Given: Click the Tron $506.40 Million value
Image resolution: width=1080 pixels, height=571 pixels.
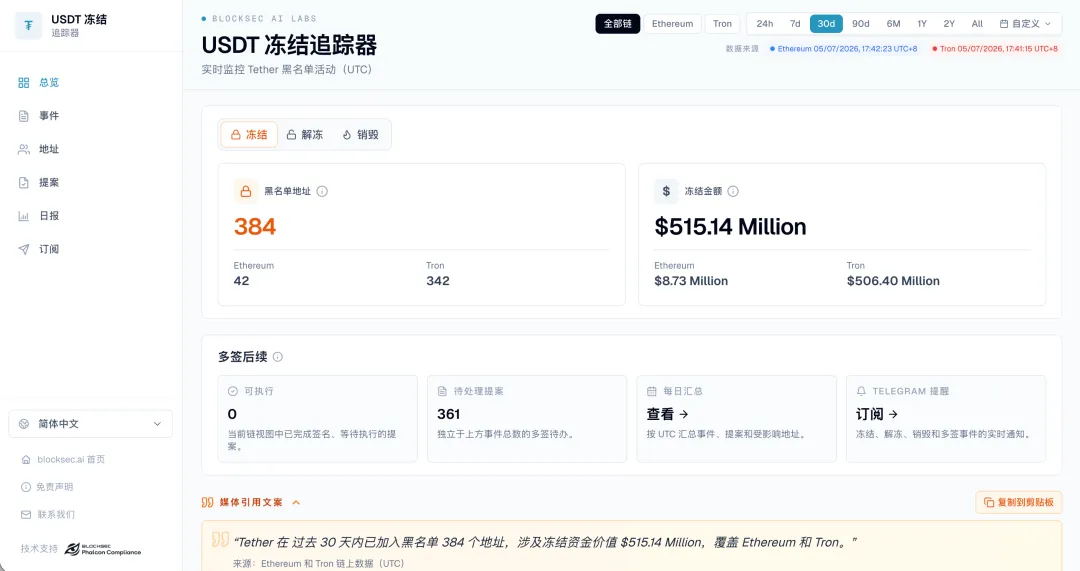Looking at the screenshot, I should [x=893, y=281].
